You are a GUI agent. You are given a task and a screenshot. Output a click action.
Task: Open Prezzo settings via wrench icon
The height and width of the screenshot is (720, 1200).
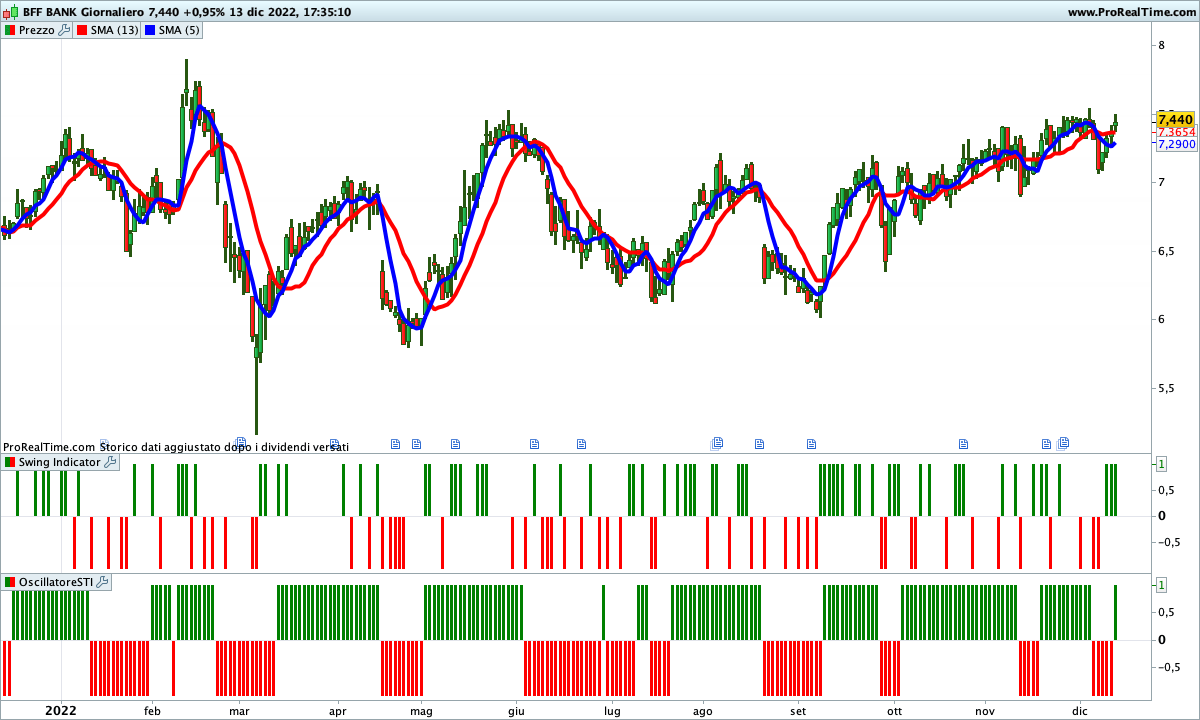[x=64, y=30]
